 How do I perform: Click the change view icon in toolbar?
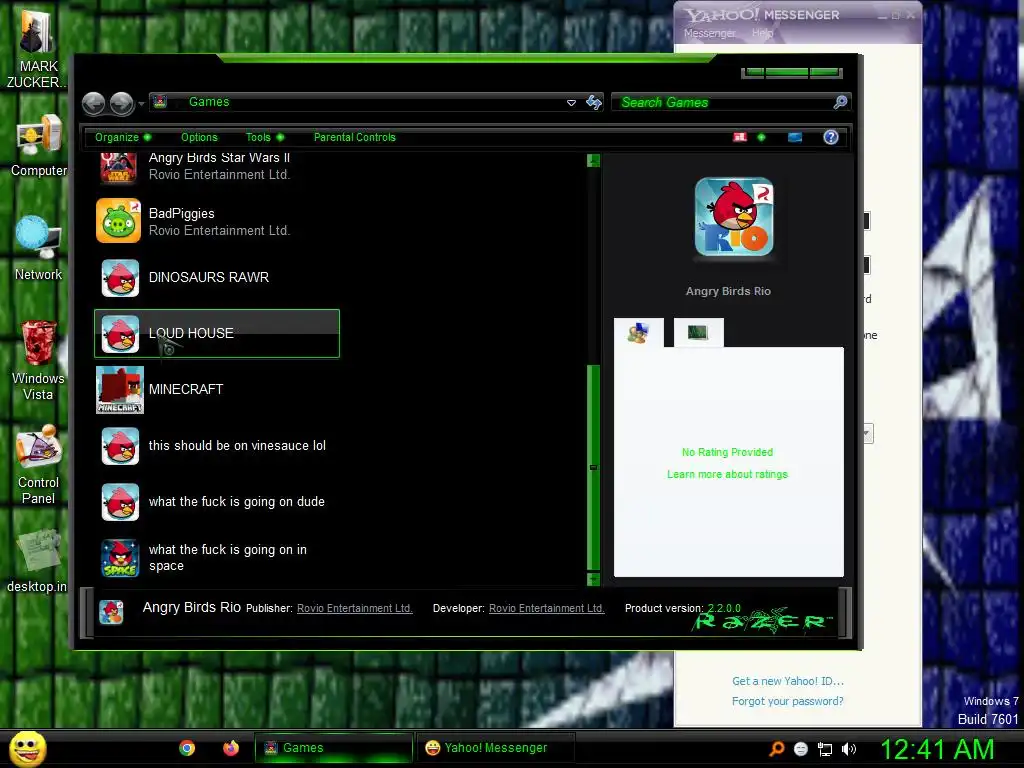740,137
